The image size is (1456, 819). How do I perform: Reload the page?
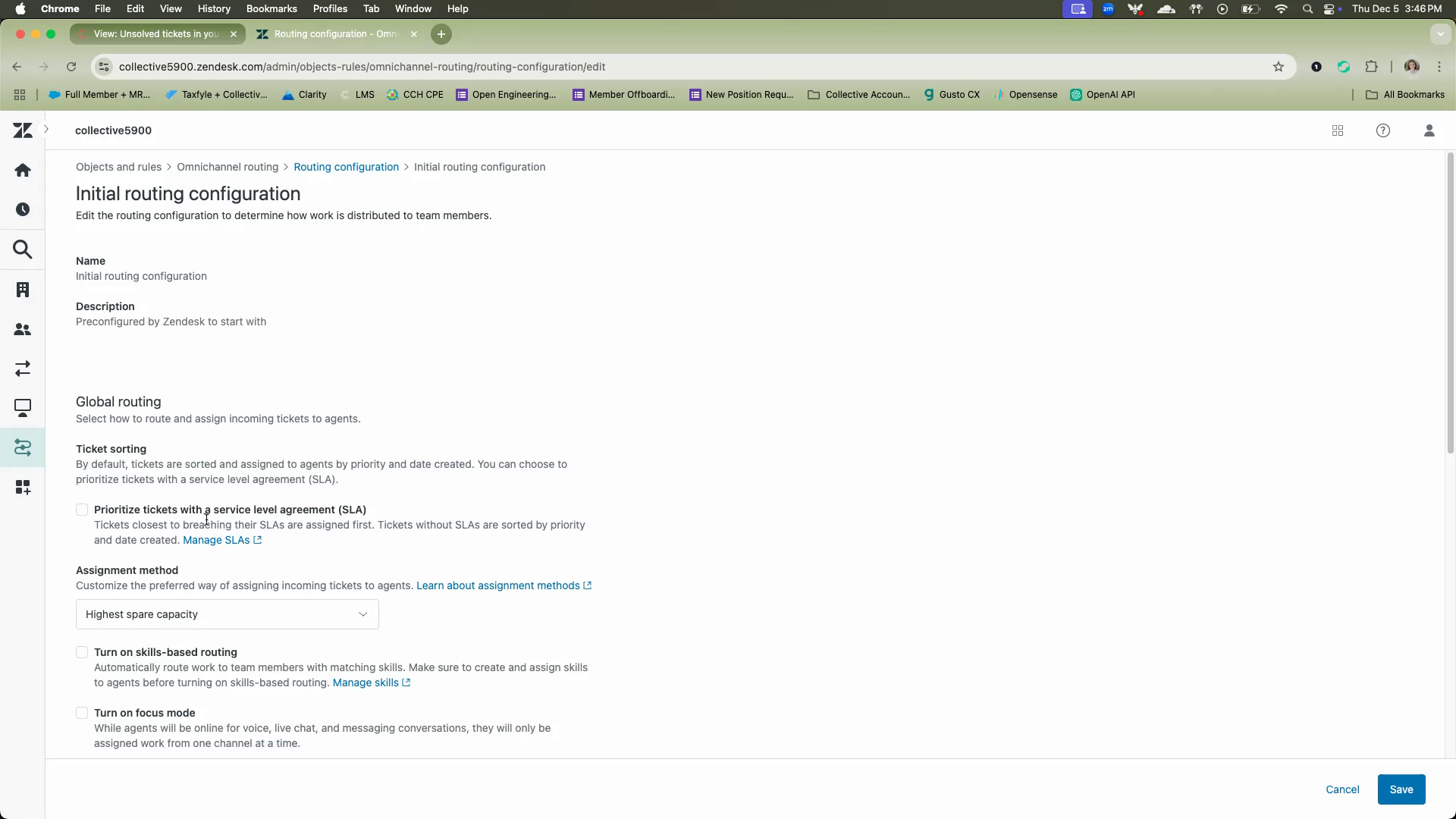pos(71,67)
